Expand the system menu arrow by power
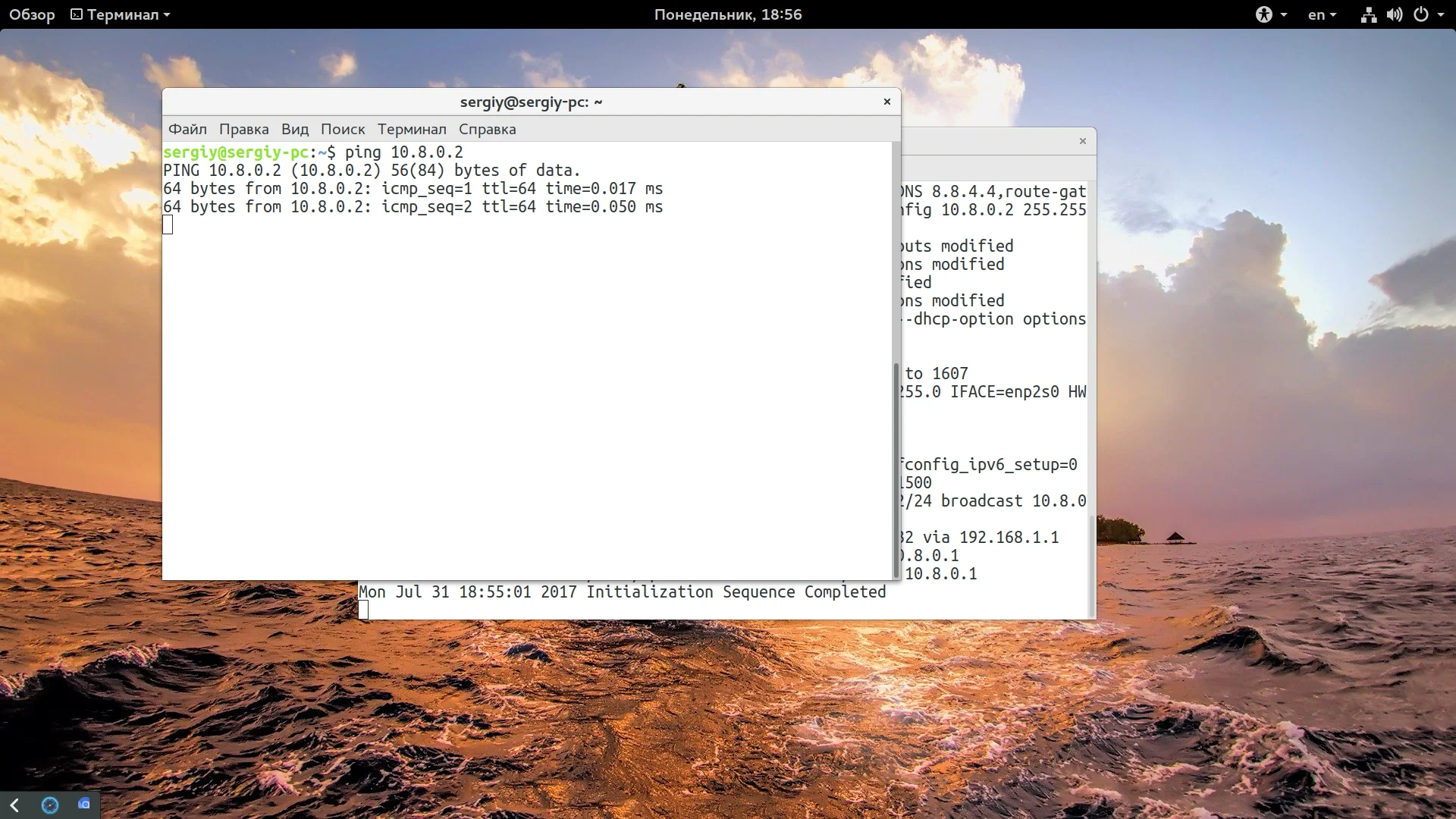 [x=1441, y=14]
